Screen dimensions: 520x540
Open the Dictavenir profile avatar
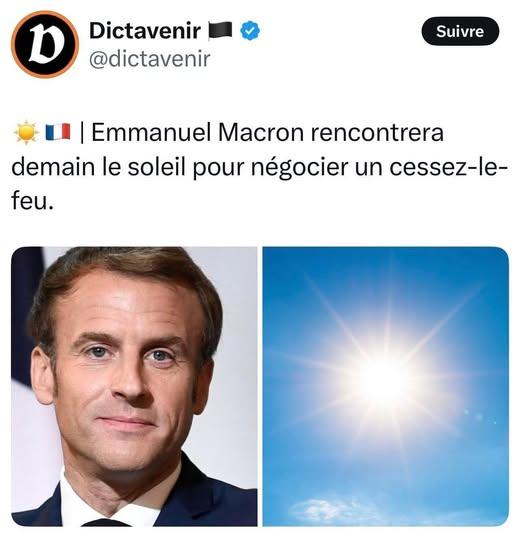coord(45,44)
